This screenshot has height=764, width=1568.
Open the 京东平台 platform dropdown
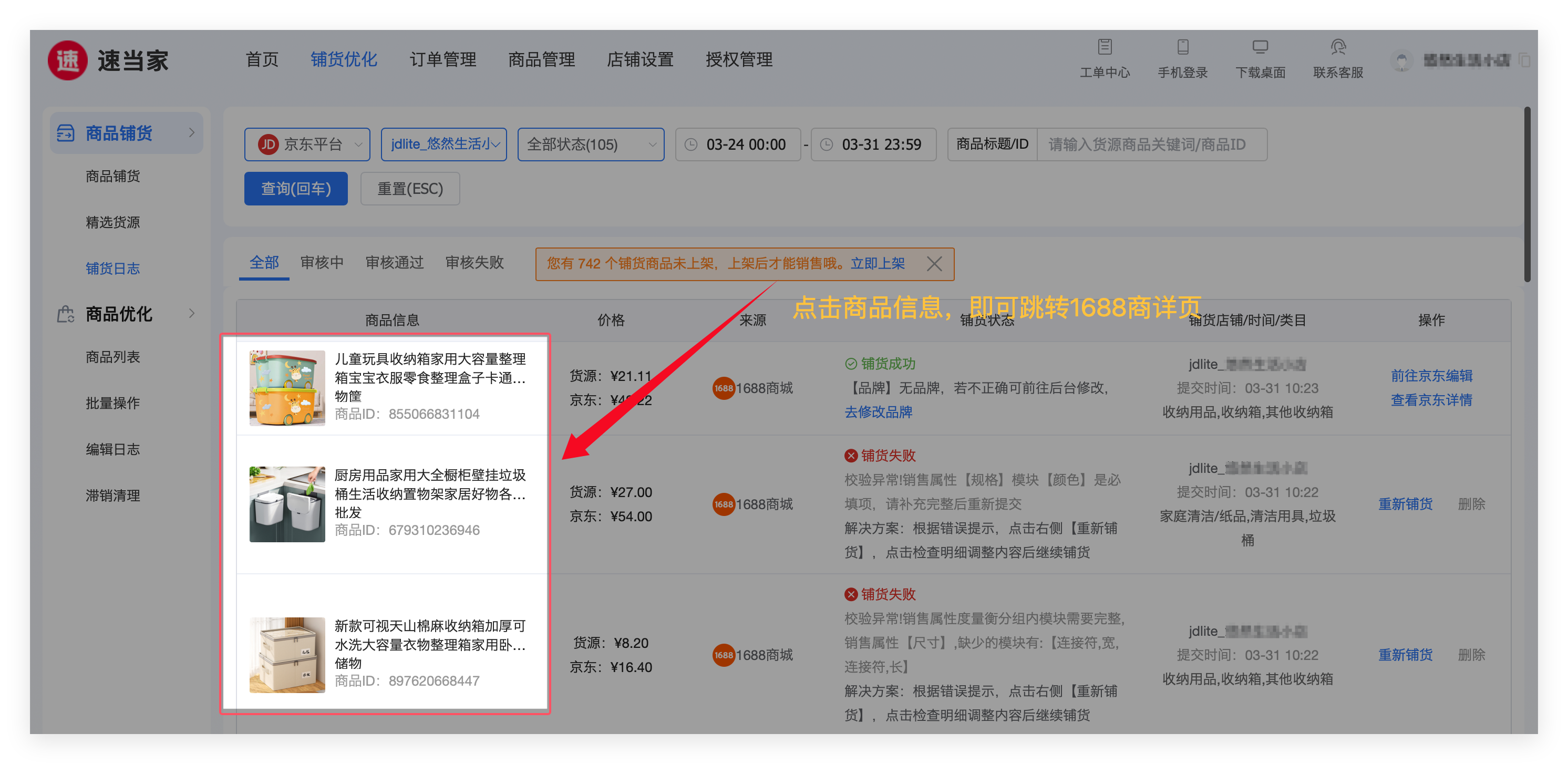[x=307, y=144]
